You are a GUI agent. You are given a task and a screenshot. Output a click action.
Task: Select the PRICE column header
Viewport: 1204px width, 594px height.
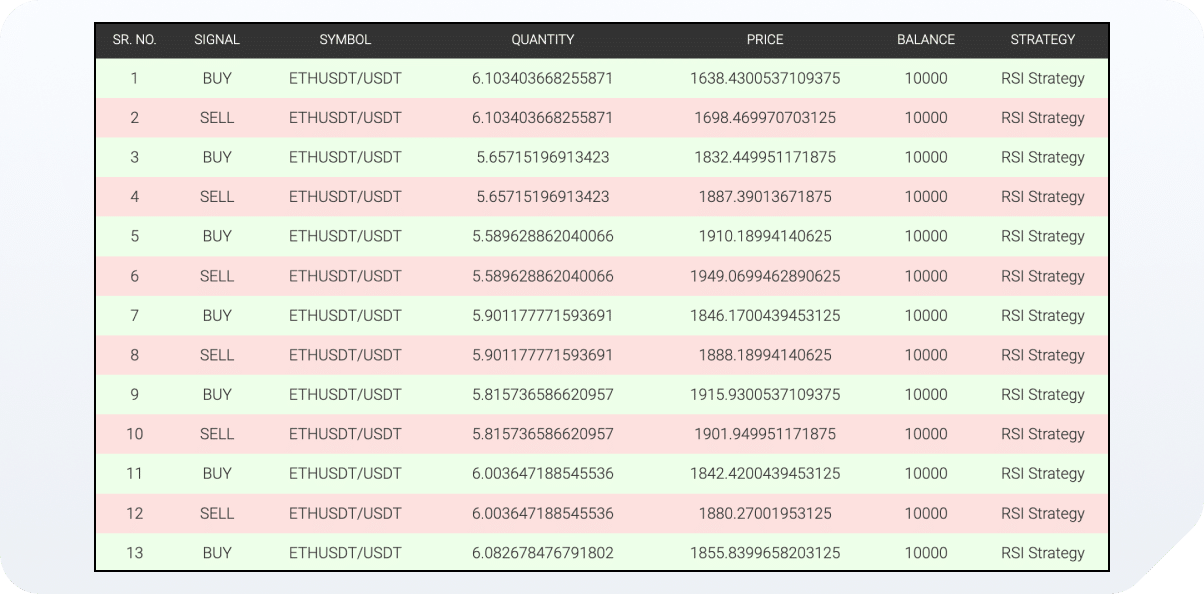click(x=765, y=40)
